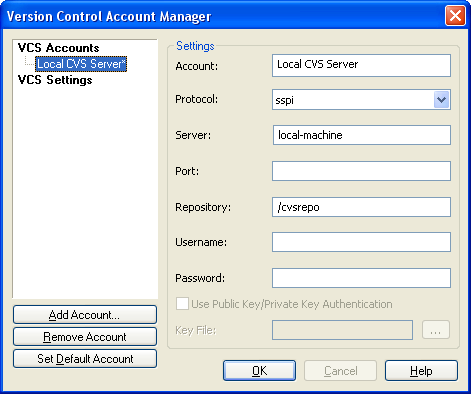Click the Cancel button
This screenshot has width=471, height=394.
click(340, 370)
